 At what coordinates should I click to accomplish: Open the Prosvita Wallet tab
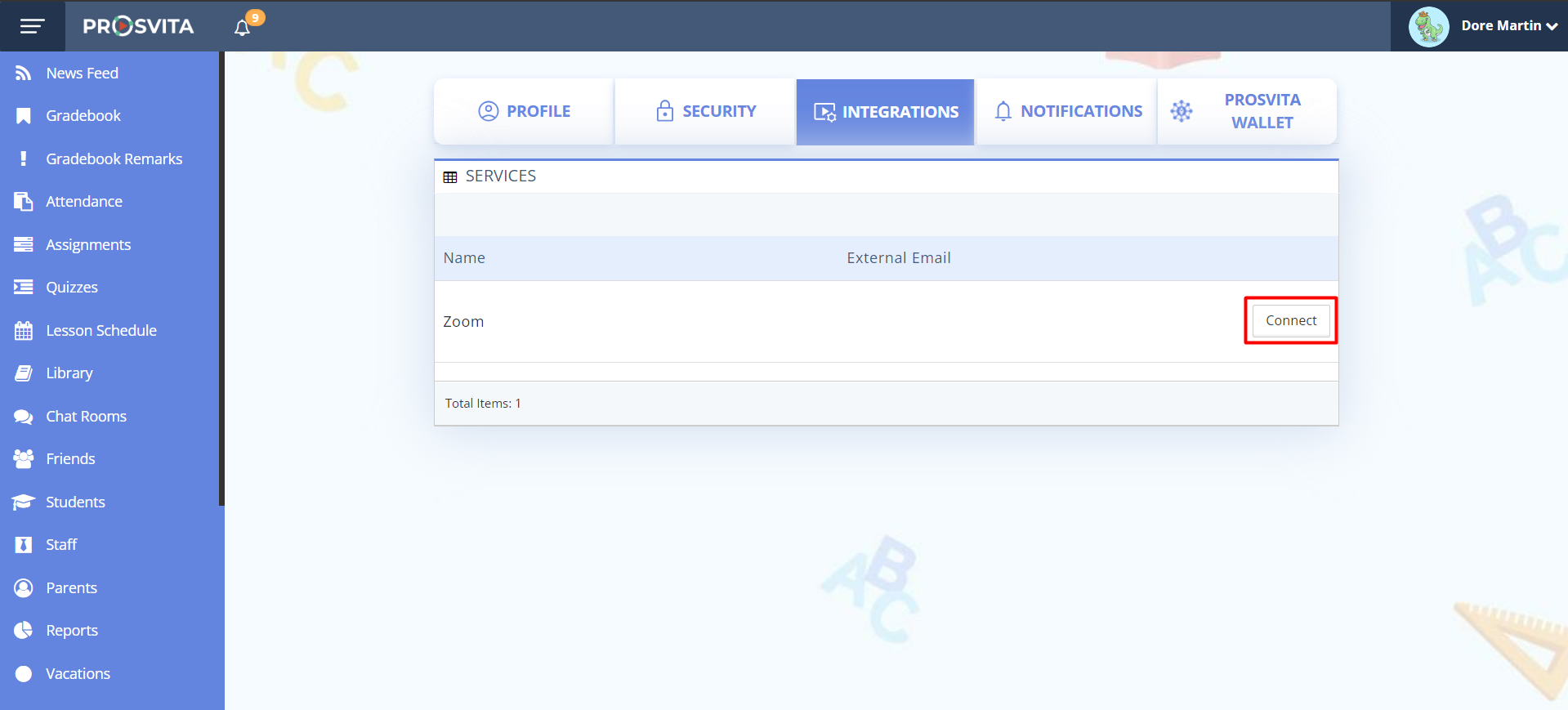(1248, 112)
